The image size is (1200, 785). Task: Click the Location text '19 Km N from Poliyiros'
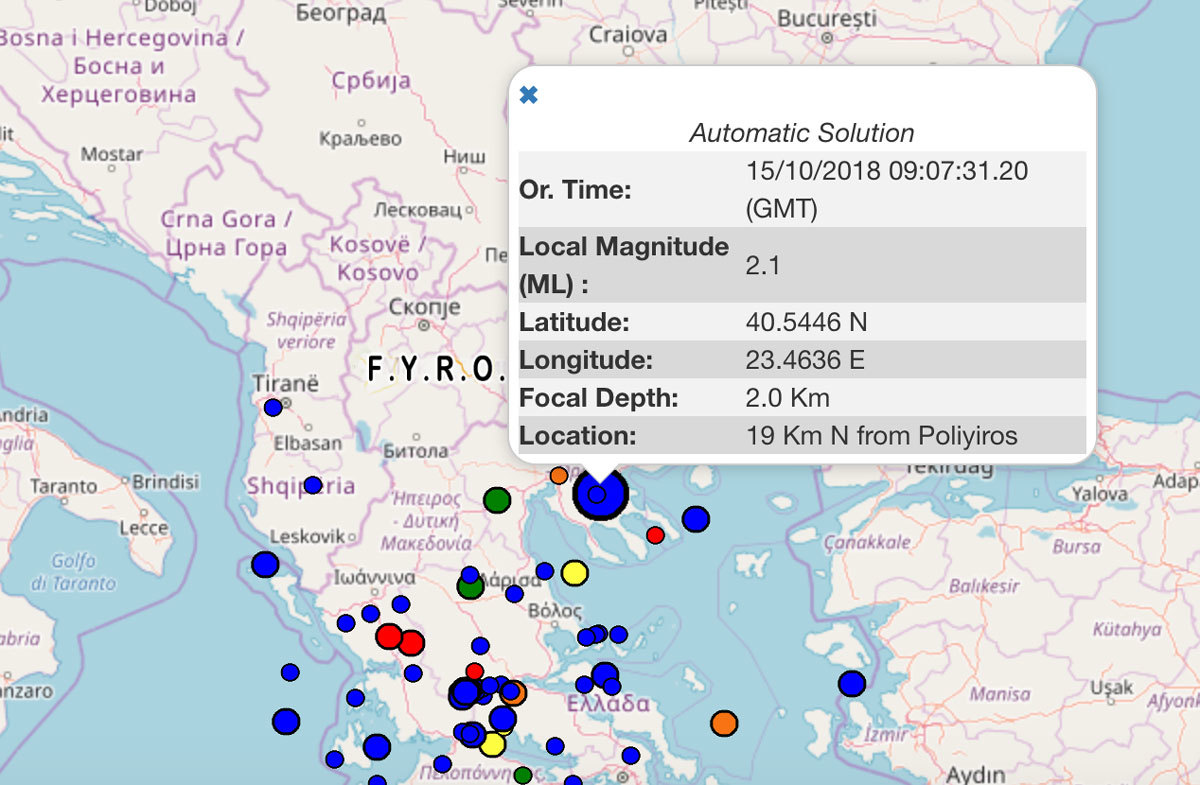coord(881,436)
